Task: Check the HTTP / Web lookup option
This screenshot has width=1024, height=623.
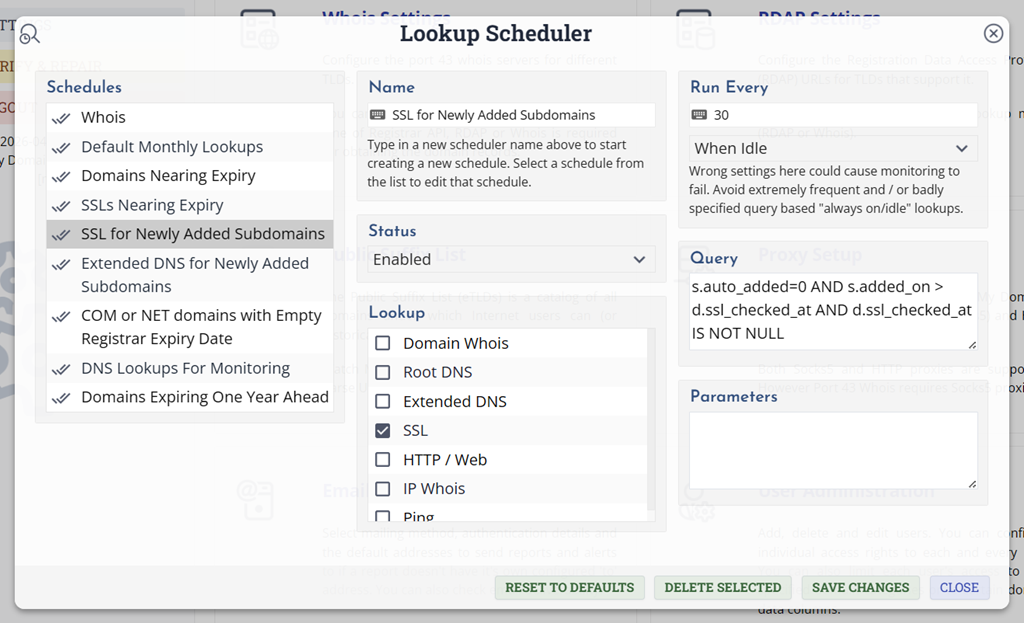Action: coord(382,459)
